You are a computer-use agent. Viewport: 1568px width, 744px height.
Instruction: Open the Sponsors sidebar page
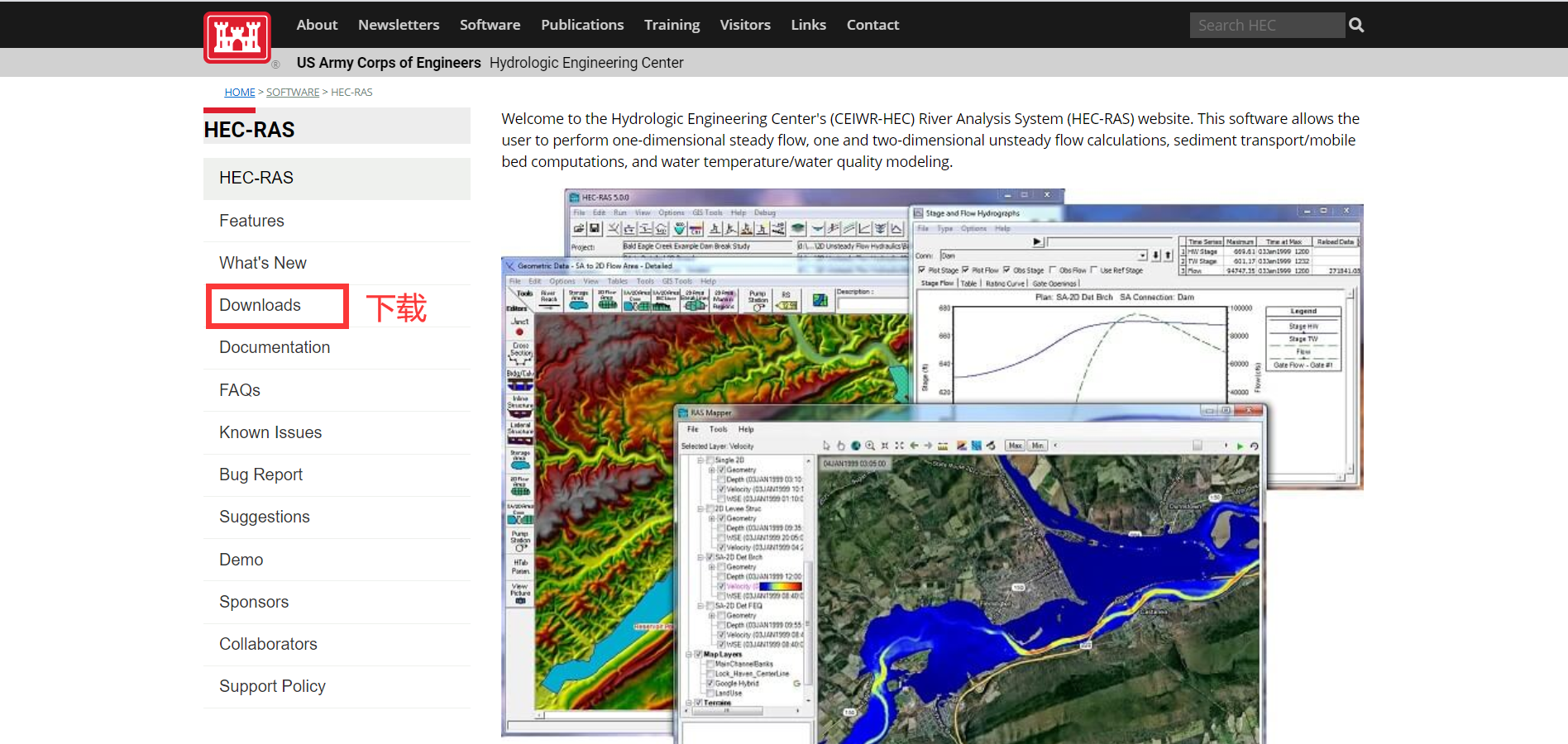point(337,602)
